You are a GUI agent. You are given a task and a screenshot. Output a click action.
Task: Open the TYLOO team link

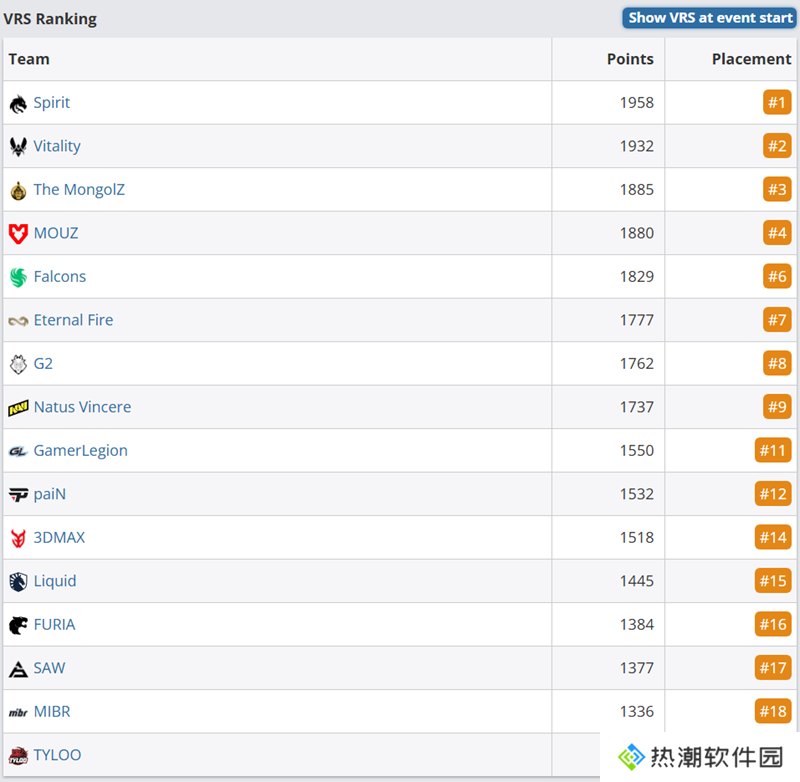point(58,755)
